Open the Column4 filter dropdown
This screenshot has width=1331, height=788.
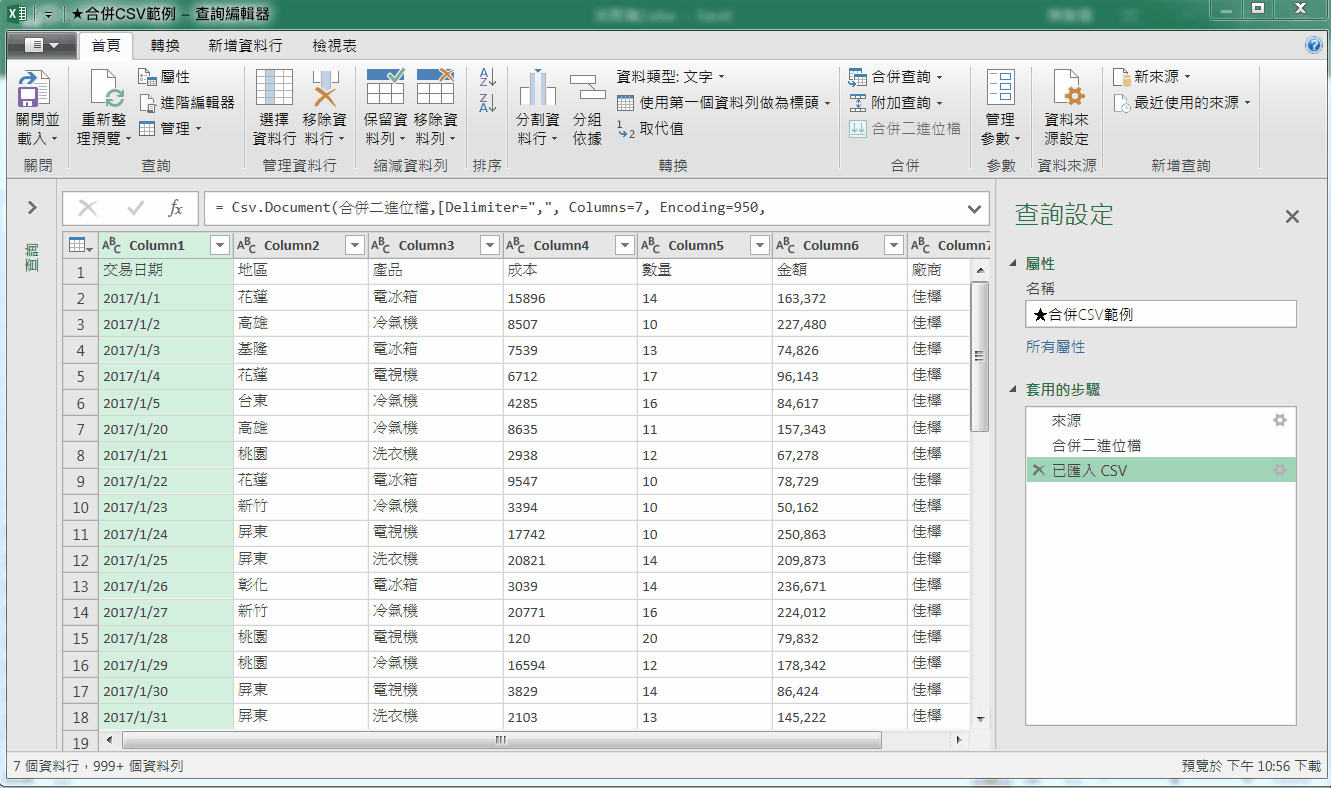[x=624, y=246]
